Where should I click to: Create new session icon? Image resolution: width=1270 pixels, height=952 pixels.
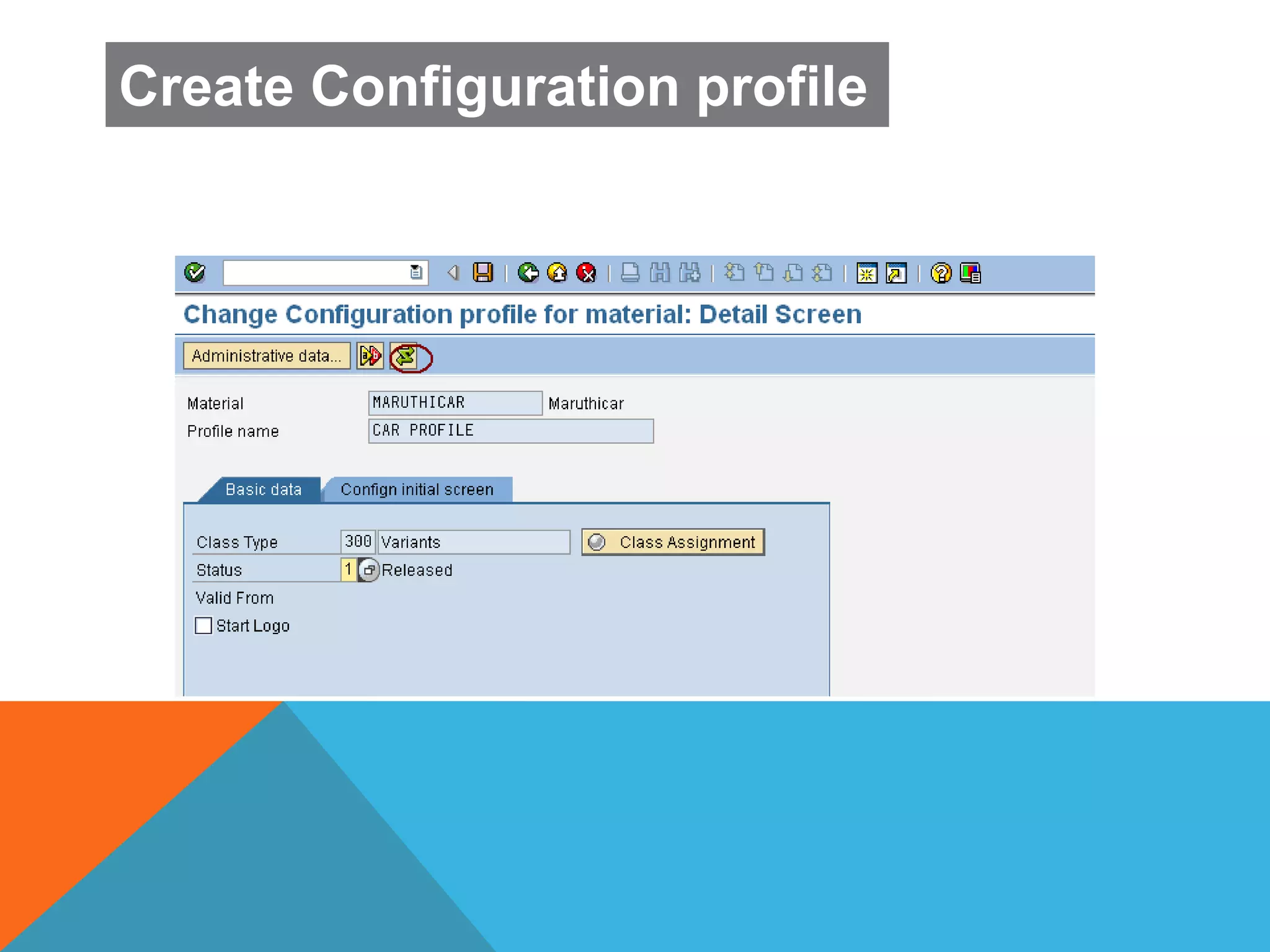click(x=867, y=273)
